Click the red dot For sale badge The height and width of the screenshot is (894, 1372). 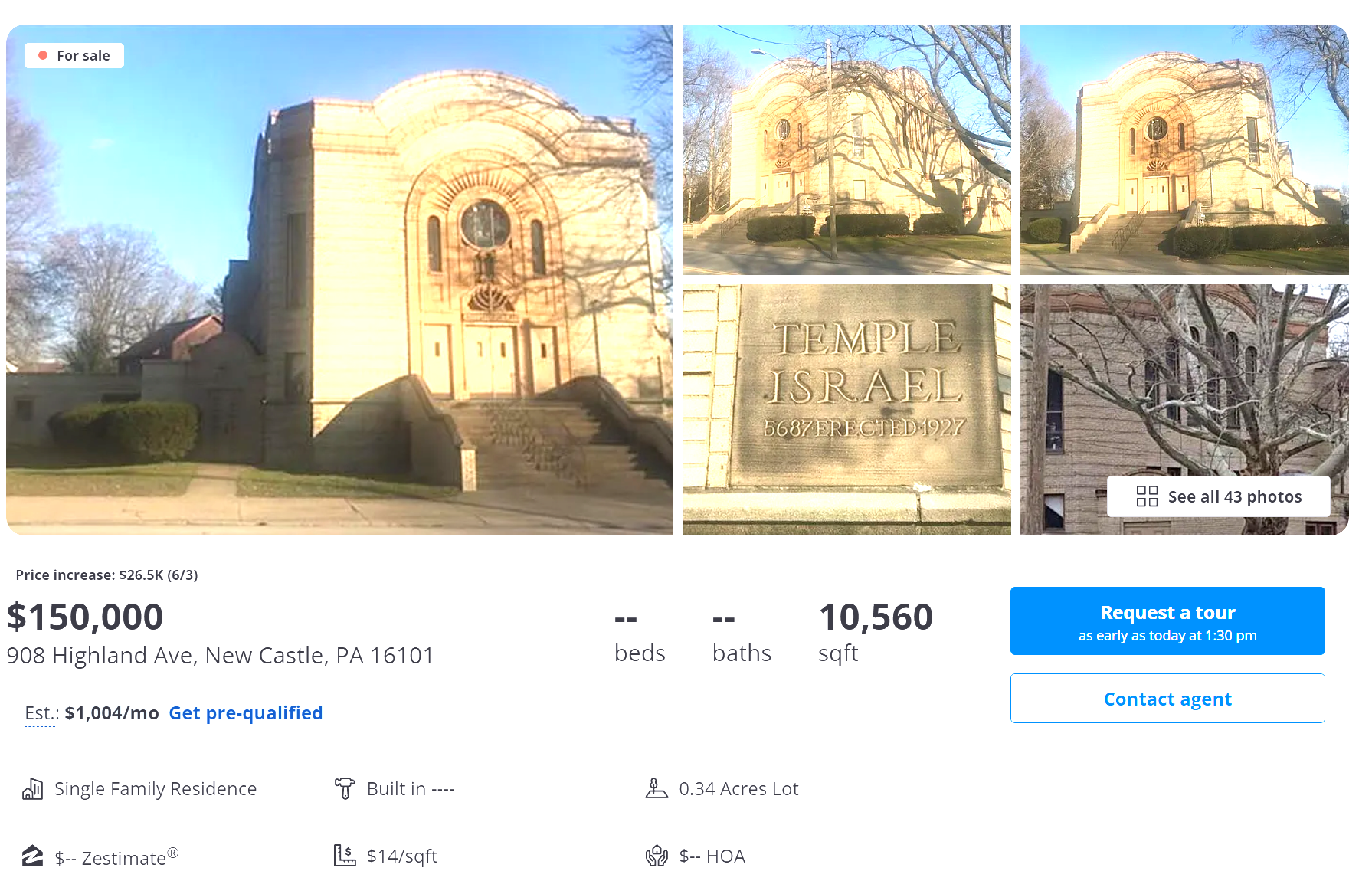(74, 55)
